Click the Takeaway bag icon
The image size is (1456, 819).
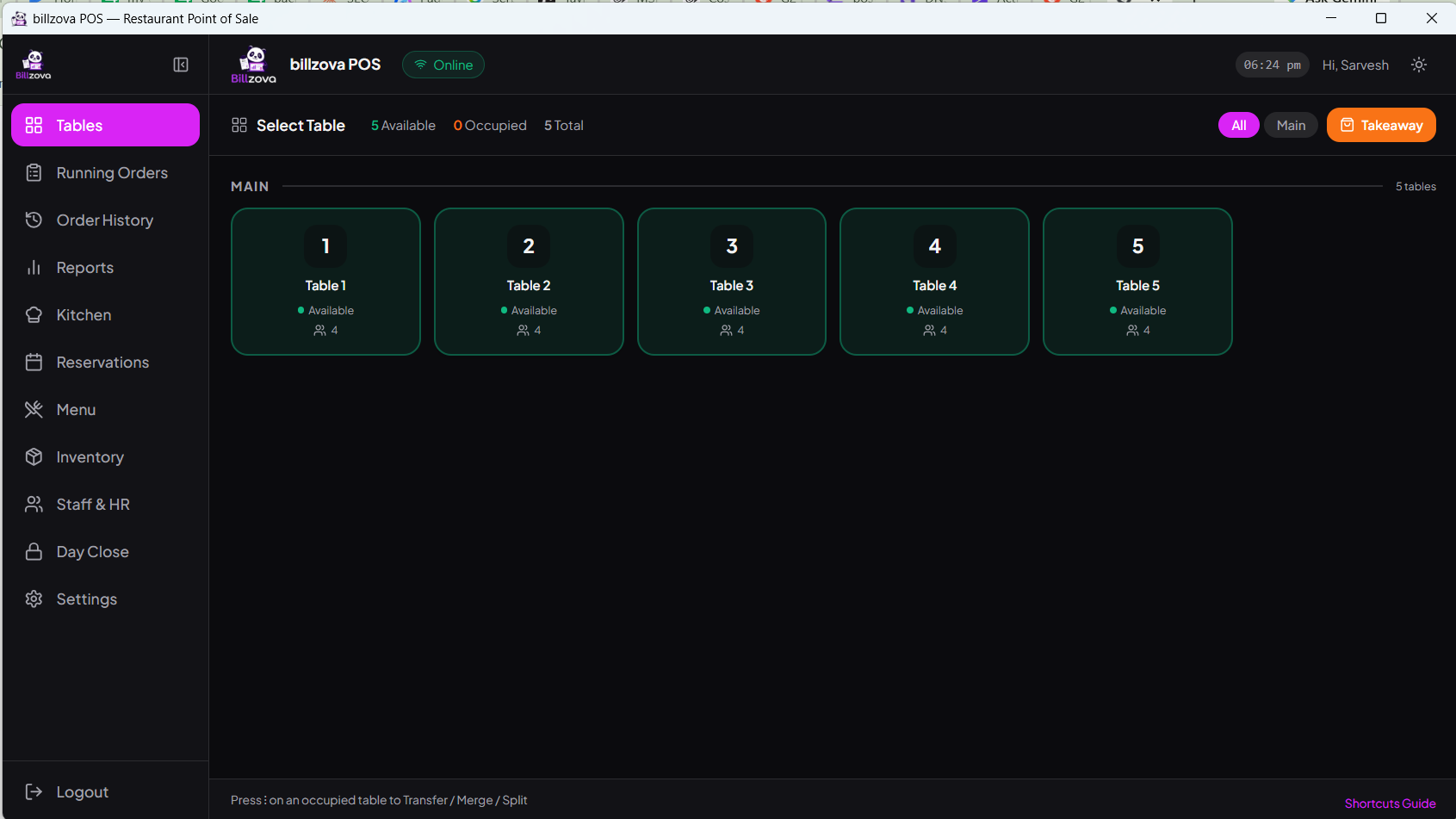(1348, 125)
